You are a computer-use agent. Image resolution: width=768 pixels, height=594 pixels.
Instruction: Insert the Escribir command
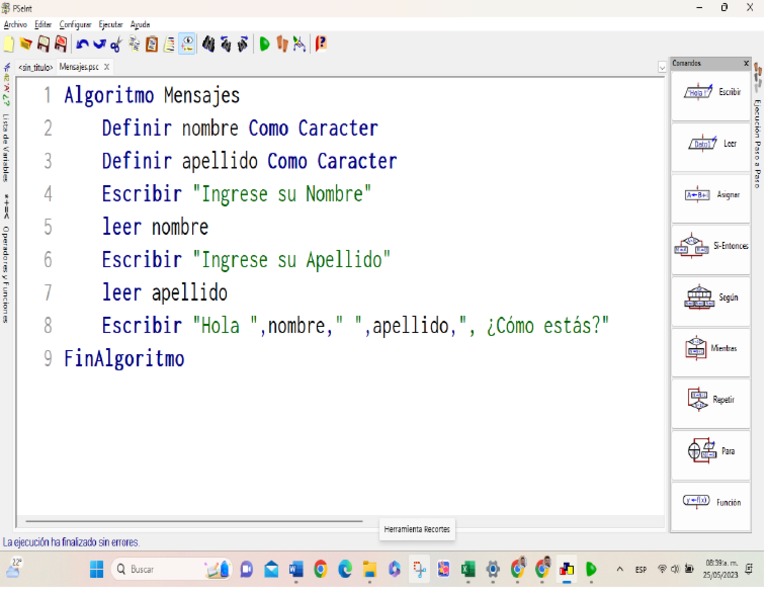tap(711, 93)
